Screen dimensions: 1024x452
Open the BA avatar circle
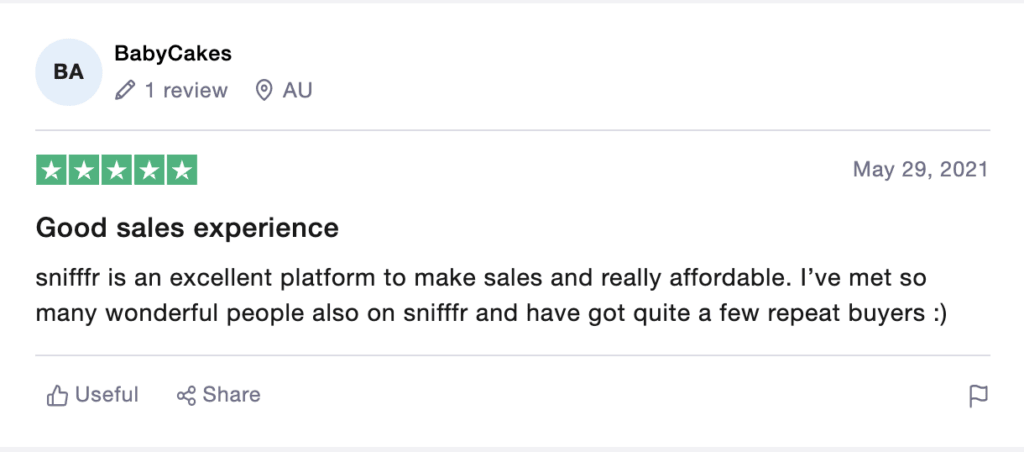[x=69, y=72]
